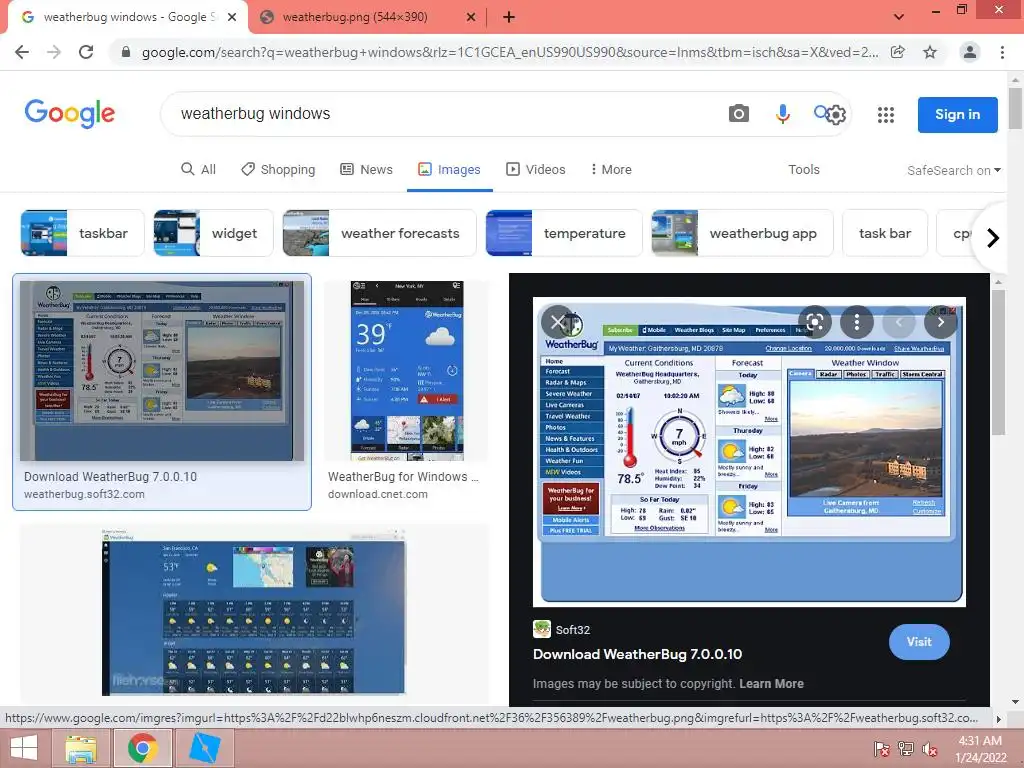Visit the Soft32 page via Visit button
This screenshot has height=768, width=1024.
pos(919,642)
